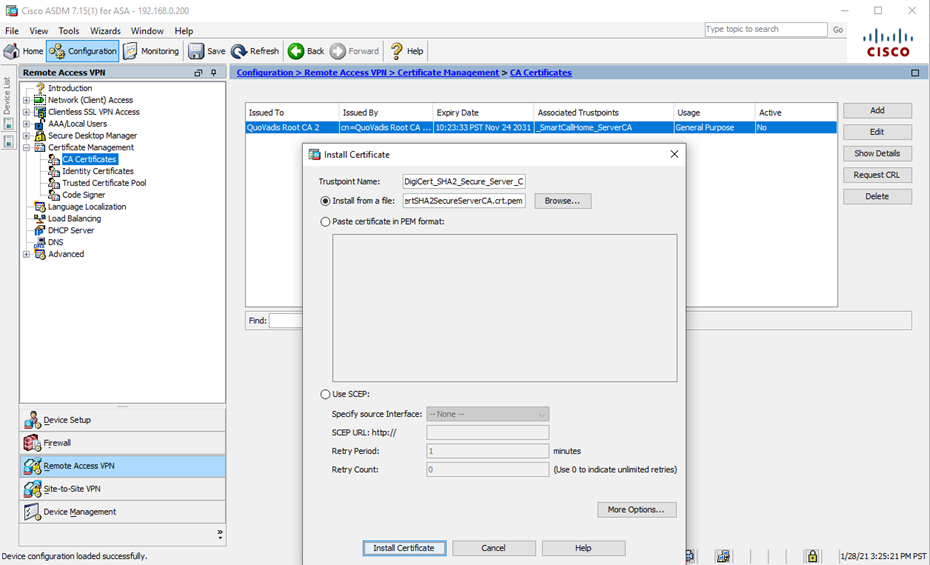Expand the Advanced tree node
Image resolution: width=930 pixels, height=565 pixels.
tap(26, 254)
